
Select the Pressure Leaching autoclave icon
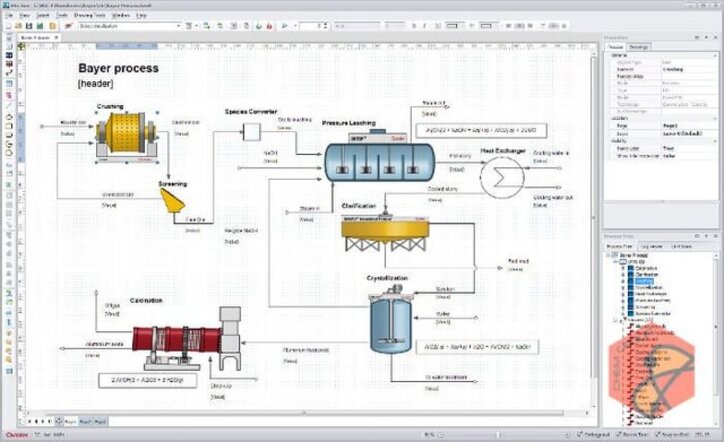tap(380, 157)
